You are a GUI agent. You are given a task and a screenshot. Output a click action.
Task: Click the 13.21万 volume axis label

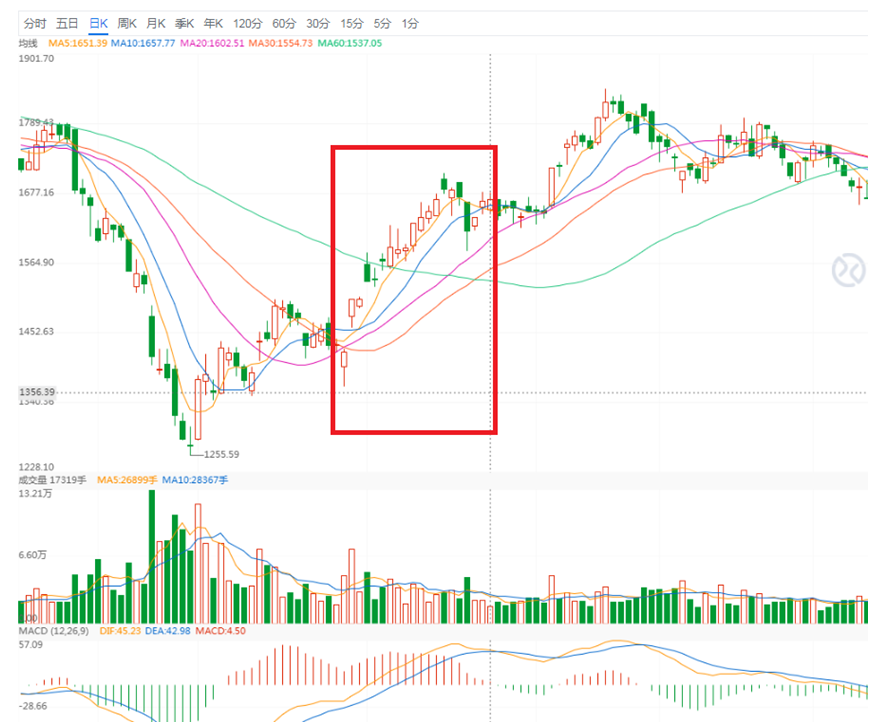click(x=35, y=494)
